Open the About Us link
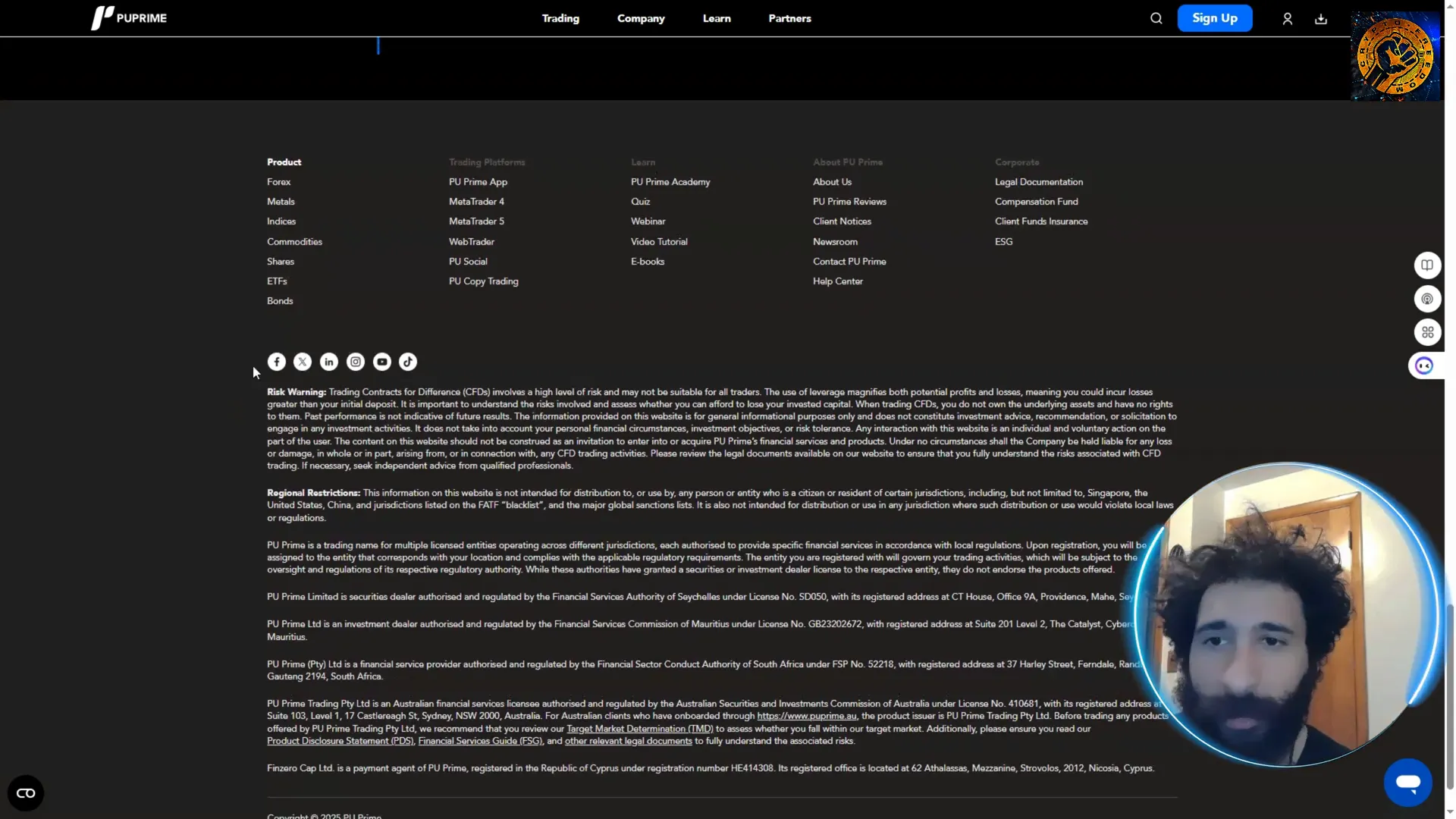1456x819 pixels. (x=832, y=182)
